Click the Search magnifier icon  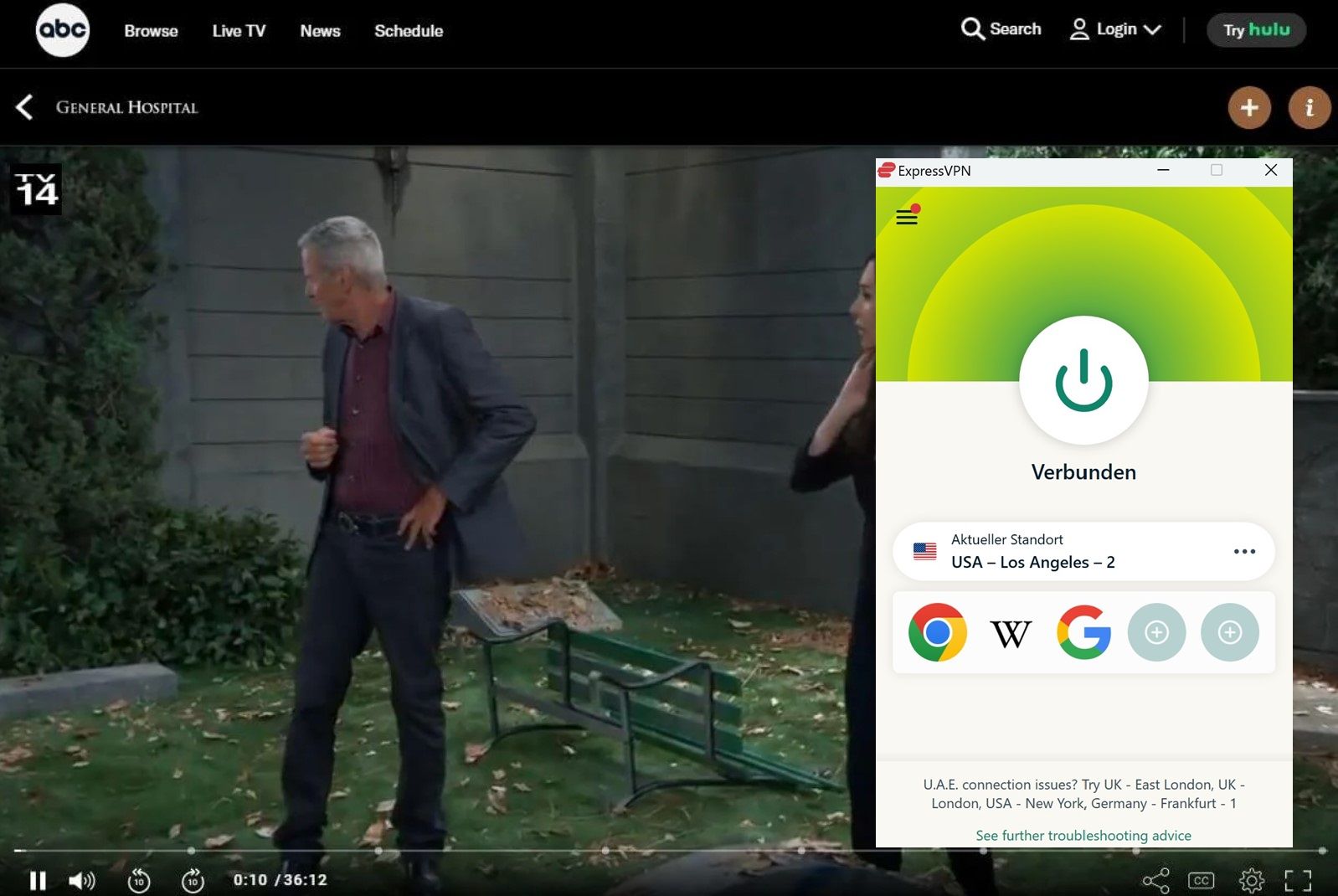(x=972, y=29)
